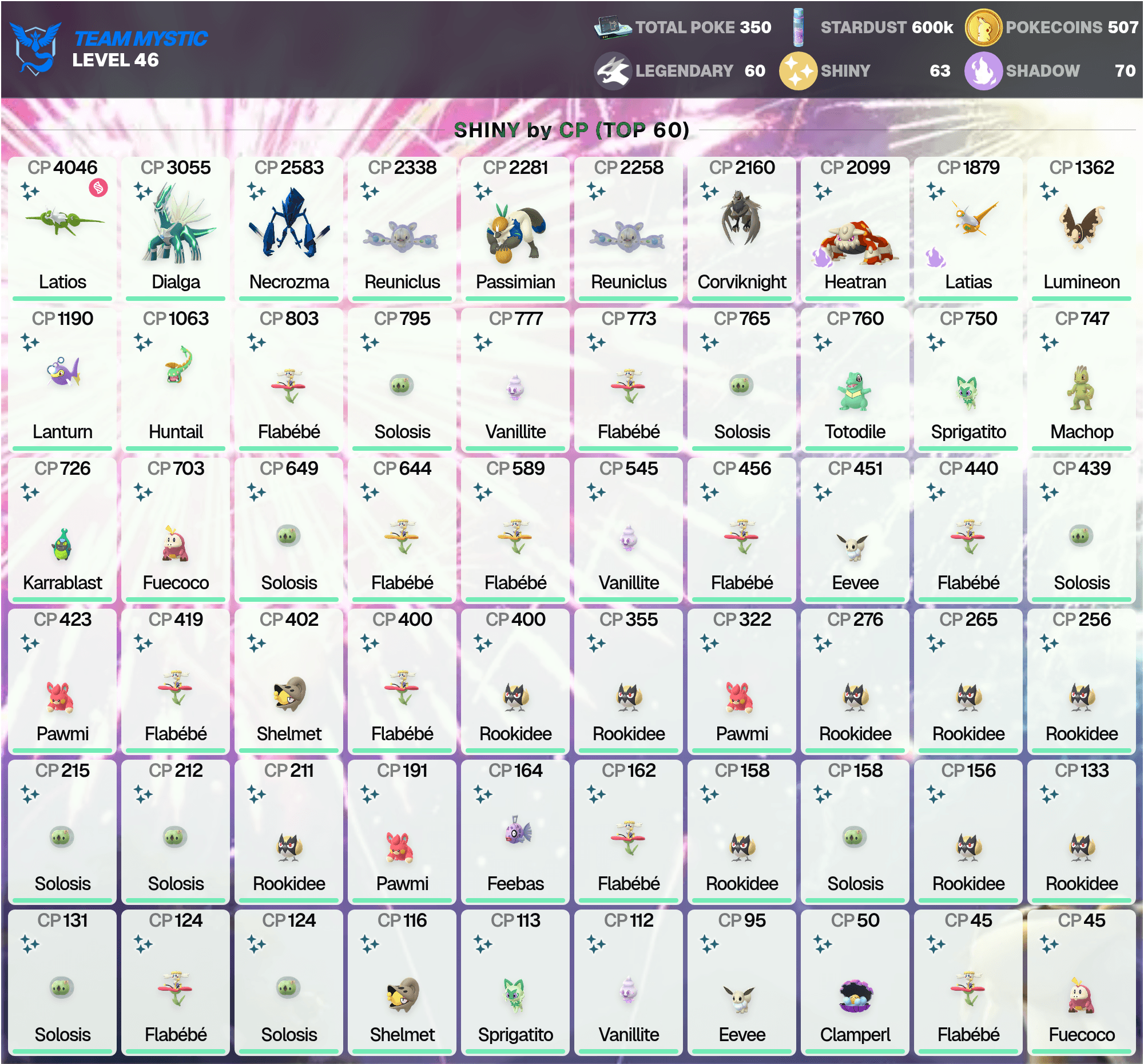Select the Sprigatito sprite with CP 750
This screenshot has height=1064, width=1144.
point(968,392)
